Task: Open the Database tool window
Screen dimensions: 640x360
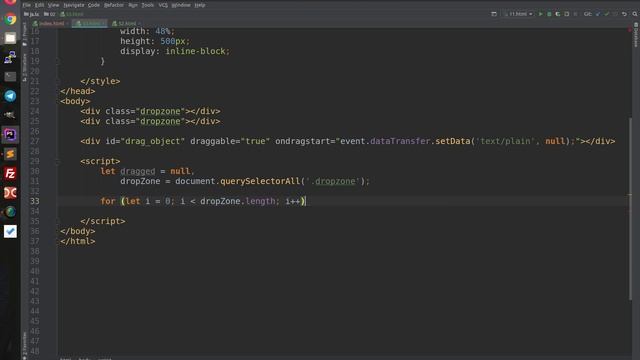Action: pyautogui.click(x=636, y=35)
